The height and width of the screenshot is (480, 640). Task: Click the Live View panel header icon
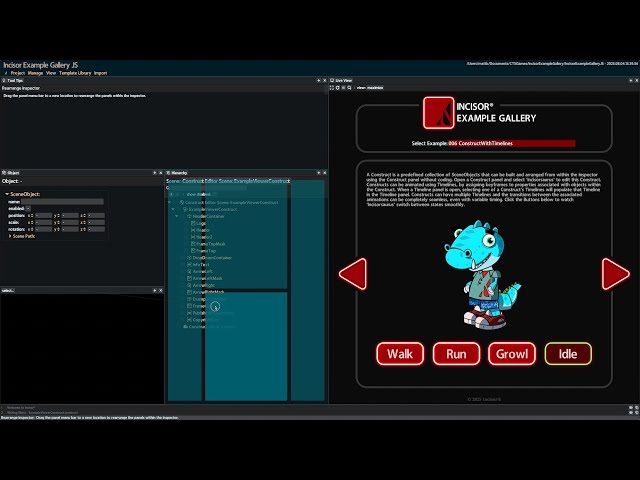point(332,80)
